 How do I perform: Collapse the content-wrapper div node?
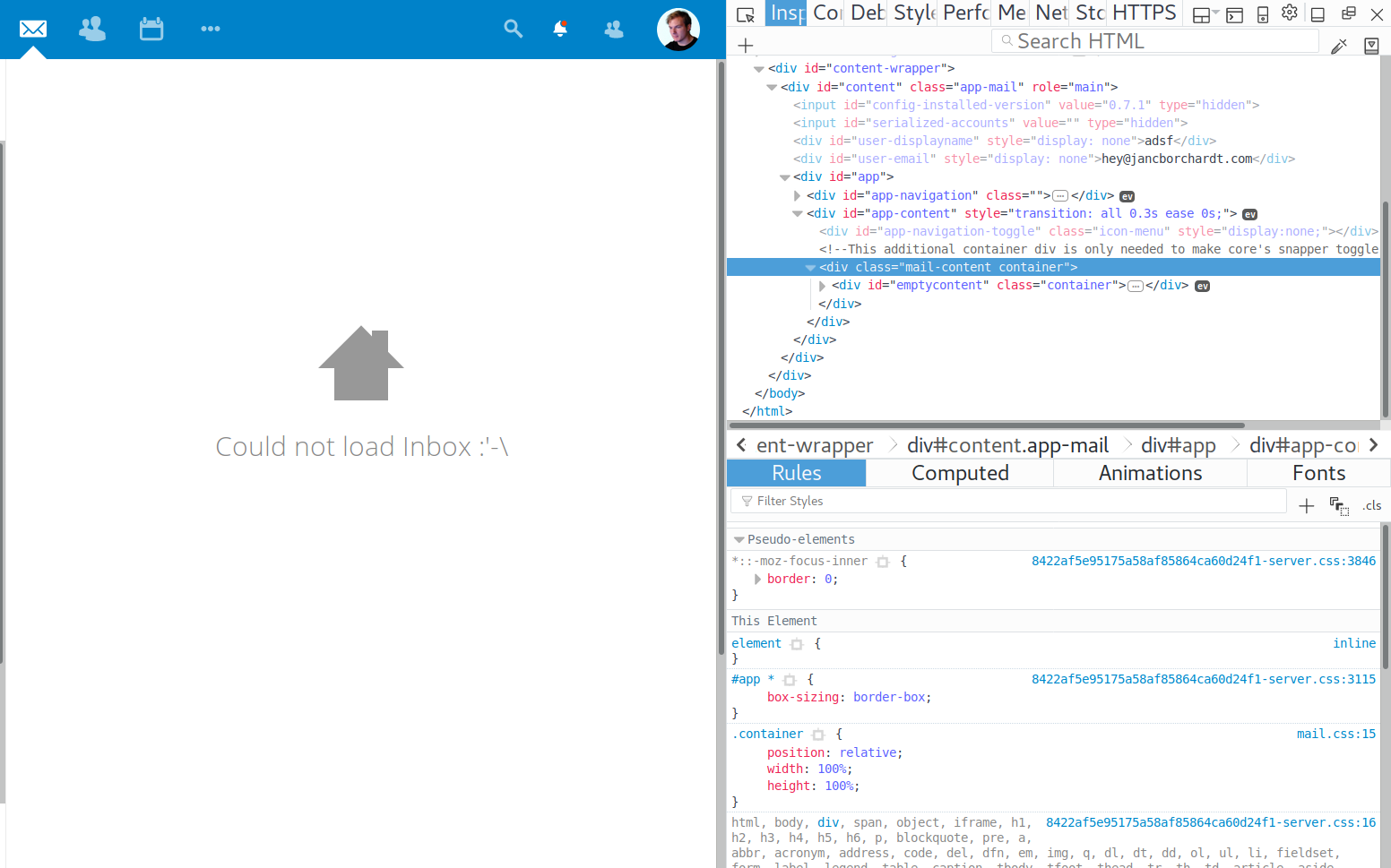[x=759, y=69]
